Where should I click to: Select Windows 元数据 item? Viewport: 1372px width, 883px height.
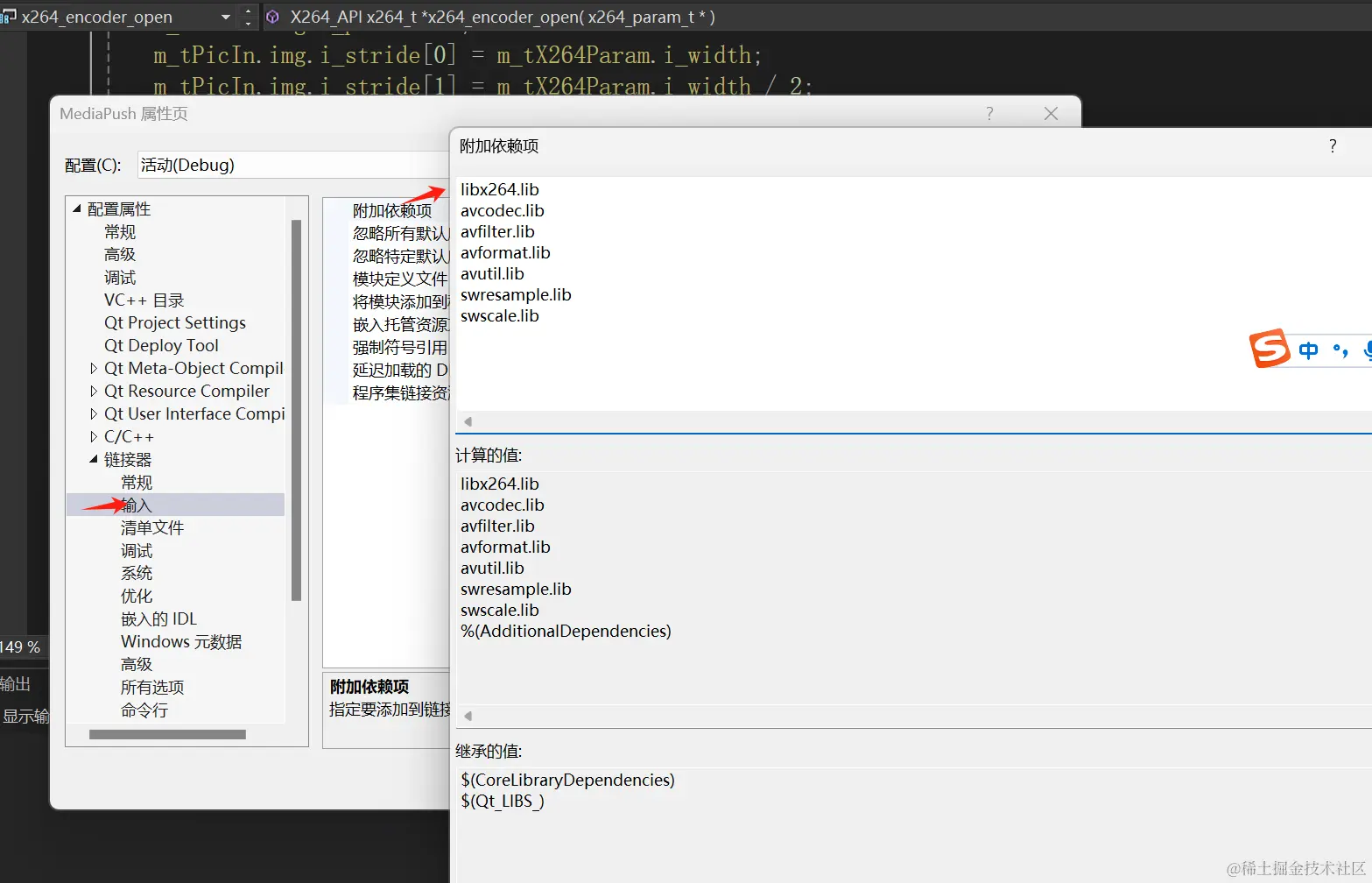click(x=181, y=642)
